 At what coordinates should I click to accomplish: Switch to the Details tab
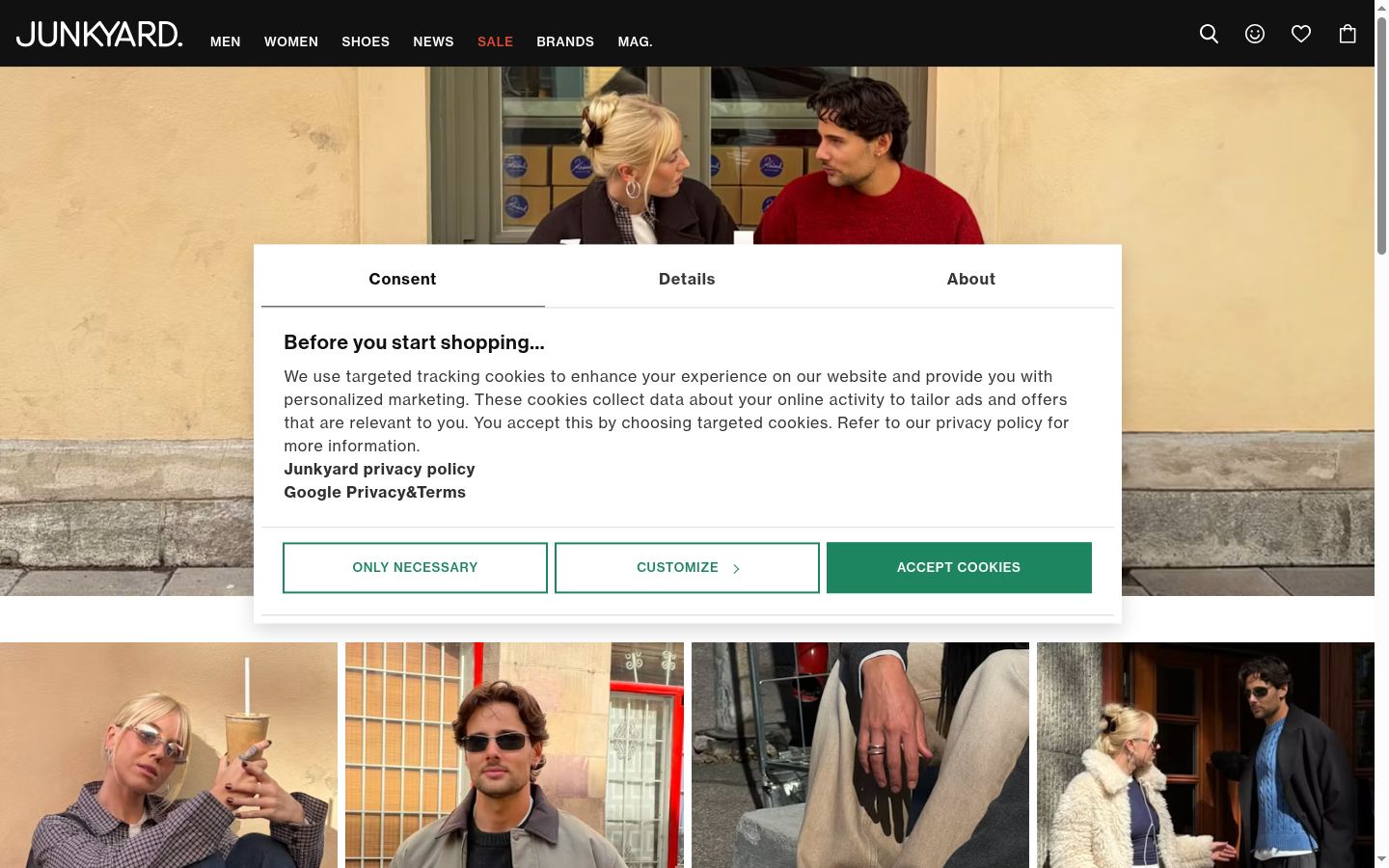[687, 279]
